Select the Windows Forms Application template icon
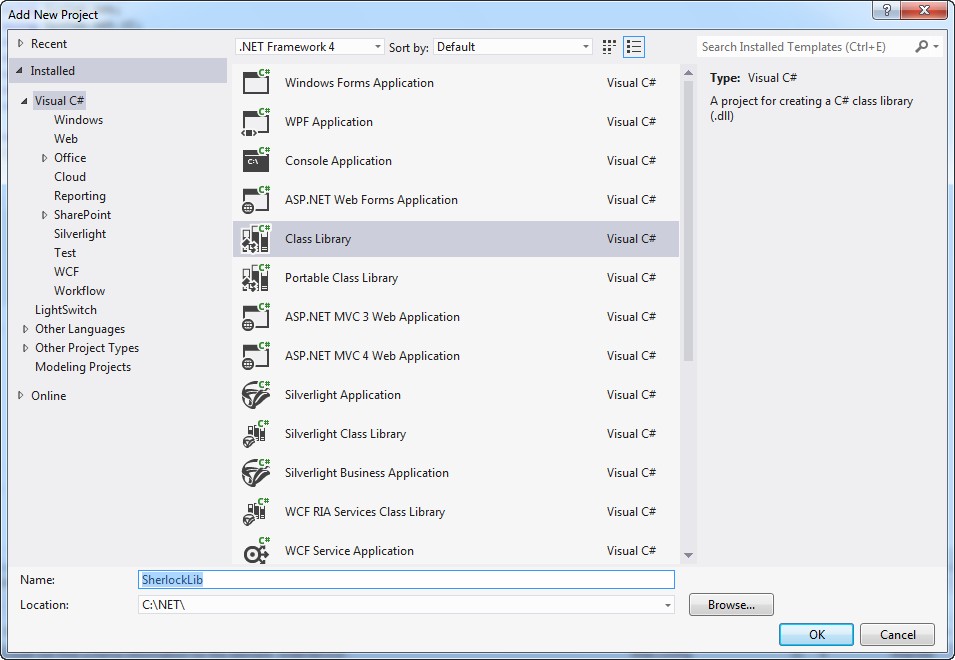Viewport: 955px width, 660px height. click(x=256, y=82)
